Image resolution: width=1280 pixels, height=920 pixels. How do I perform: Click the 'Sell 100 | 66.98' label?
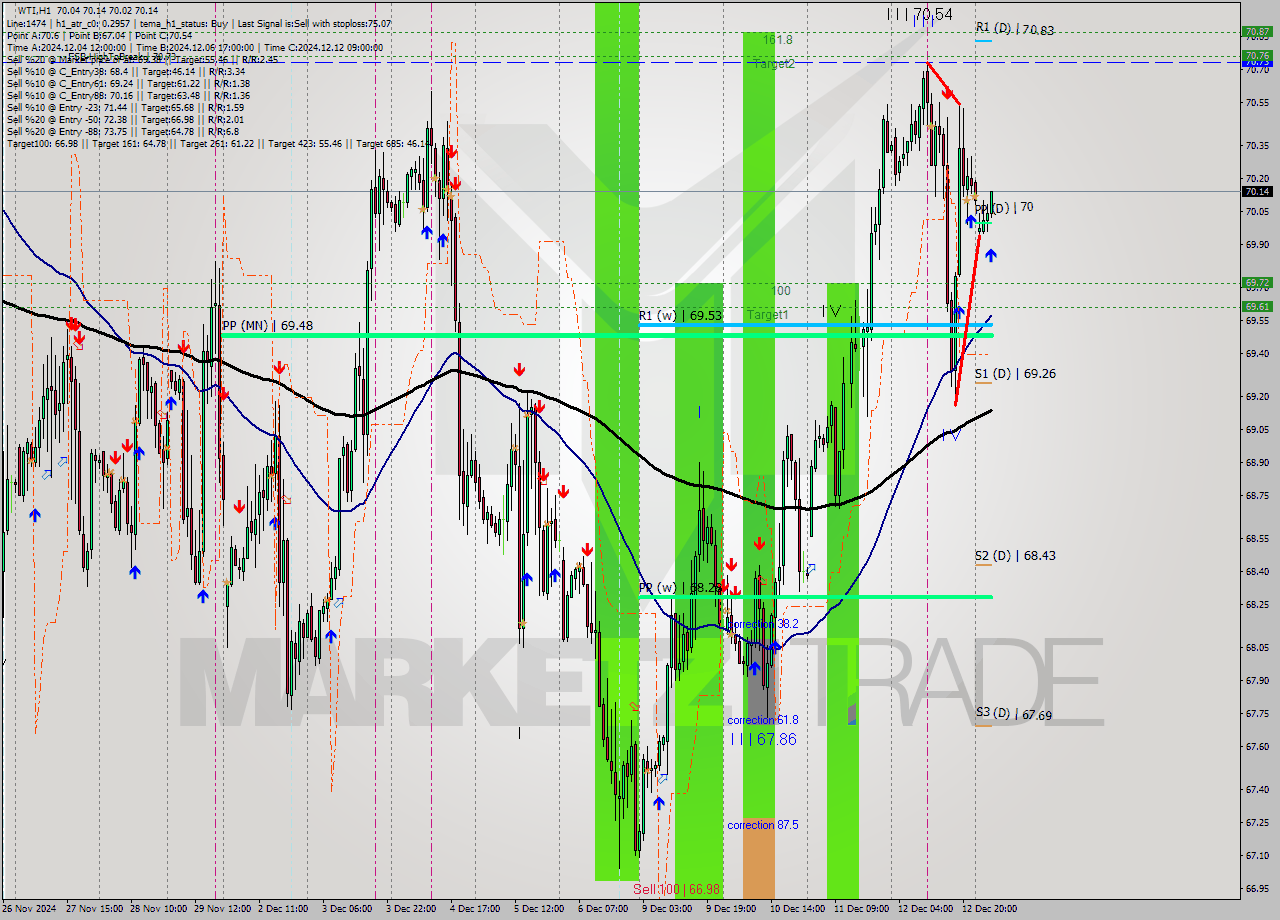pos(677,889)
